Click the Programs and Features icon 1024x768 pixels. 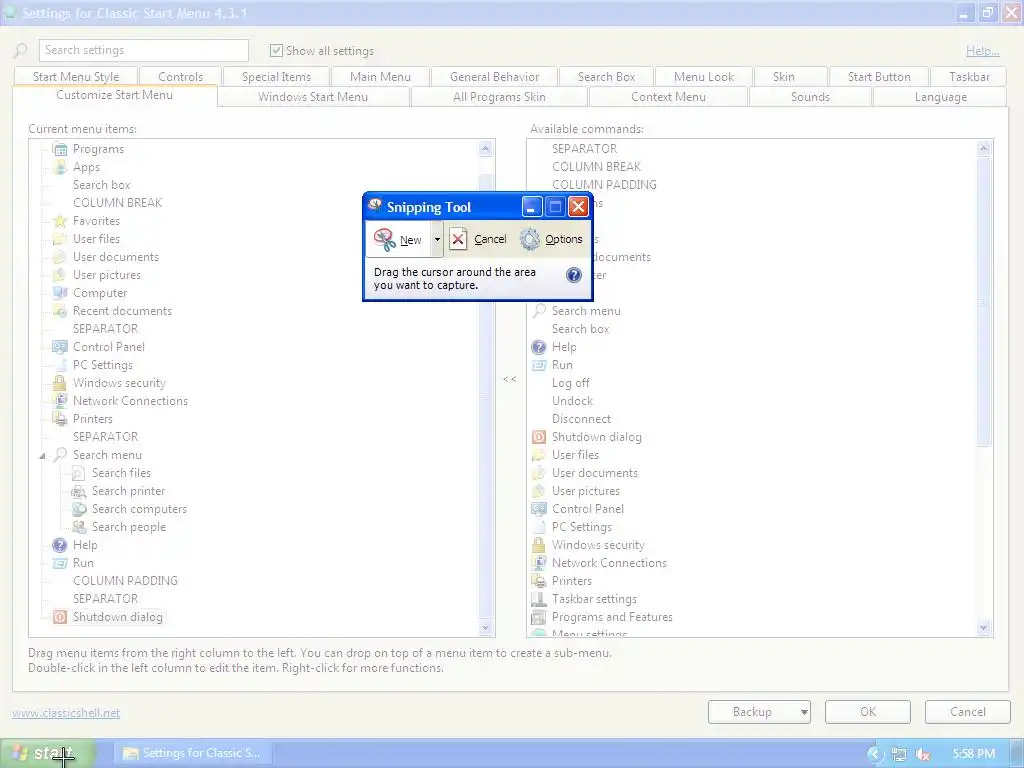[x=539, y=616]
